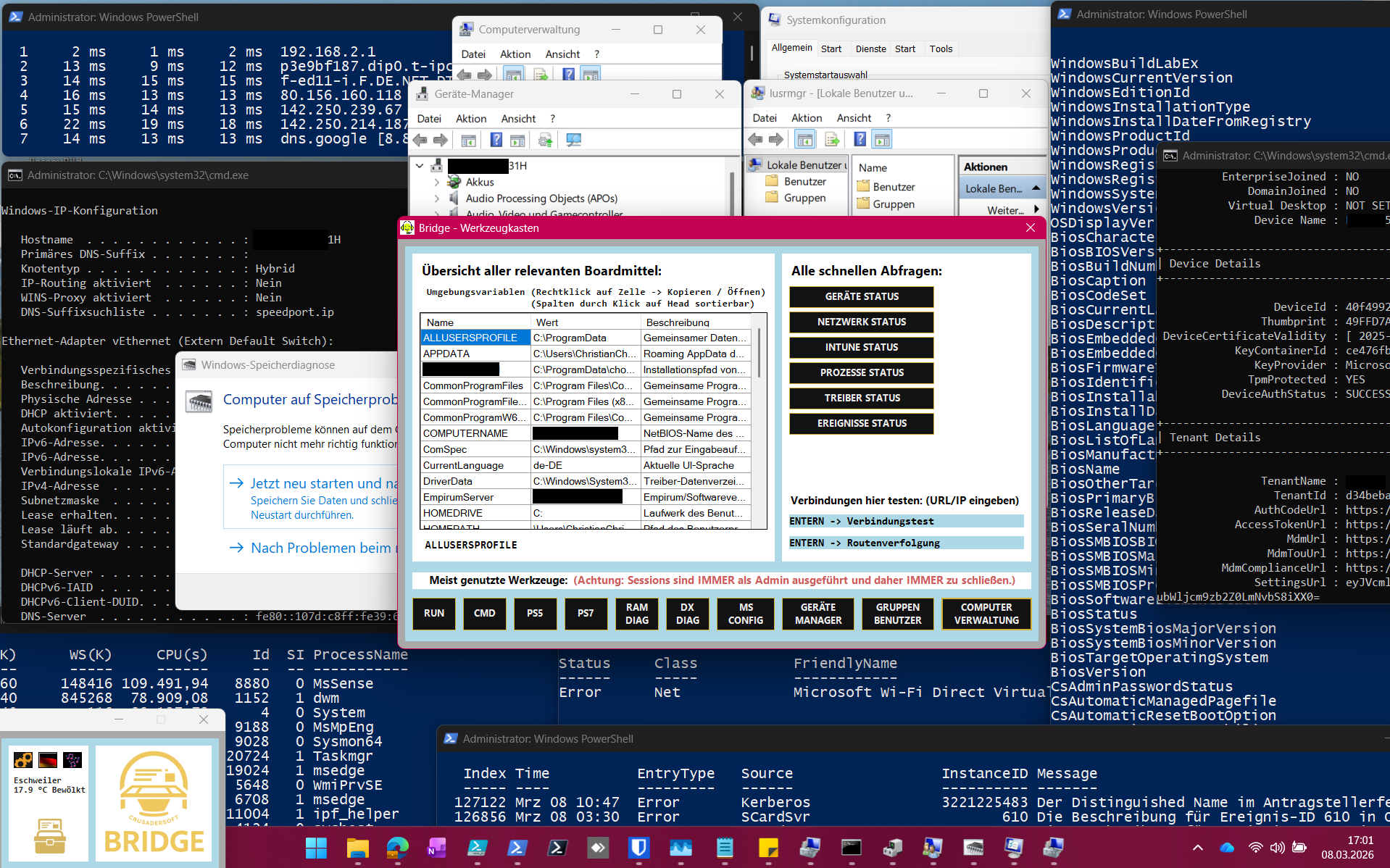Image resolution: width=1390 pixels, height=868 pixels.
Task: Select the ALLUSERSPROFILE row in the variables table
Action: (x=474, y=338)
